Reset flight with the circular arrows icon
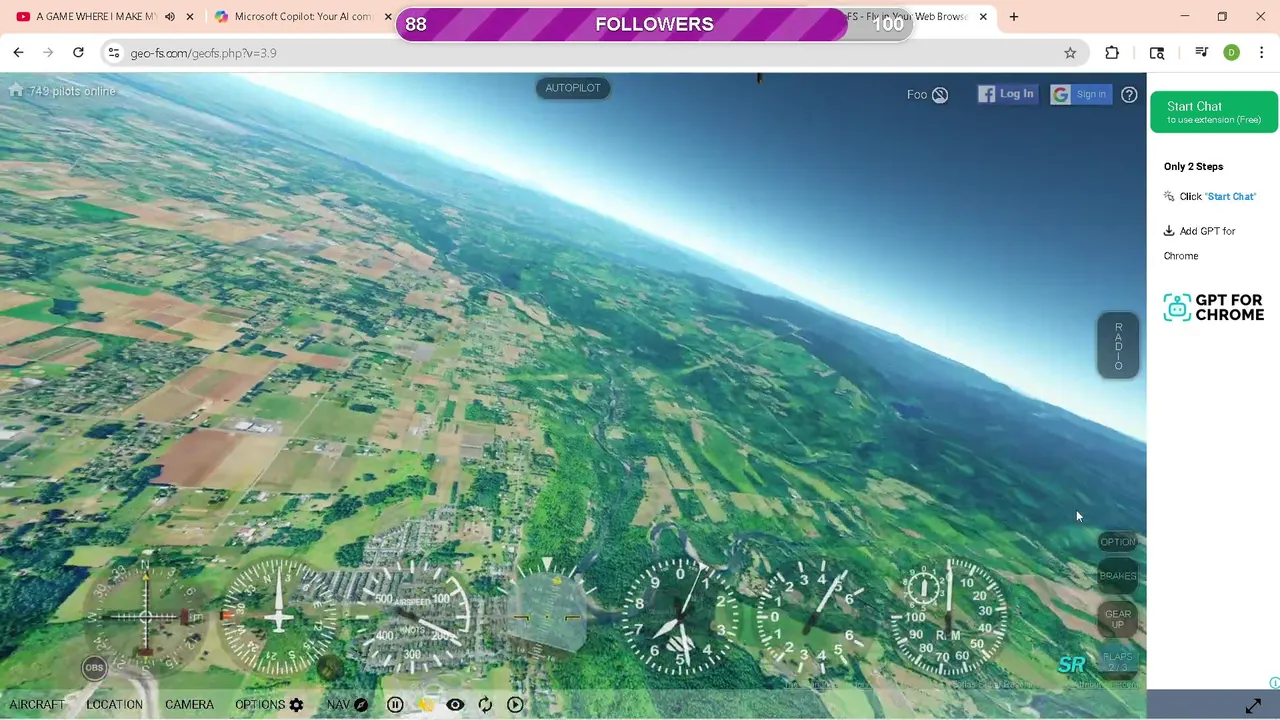1280x720 pixels. (x=485, y=705)
